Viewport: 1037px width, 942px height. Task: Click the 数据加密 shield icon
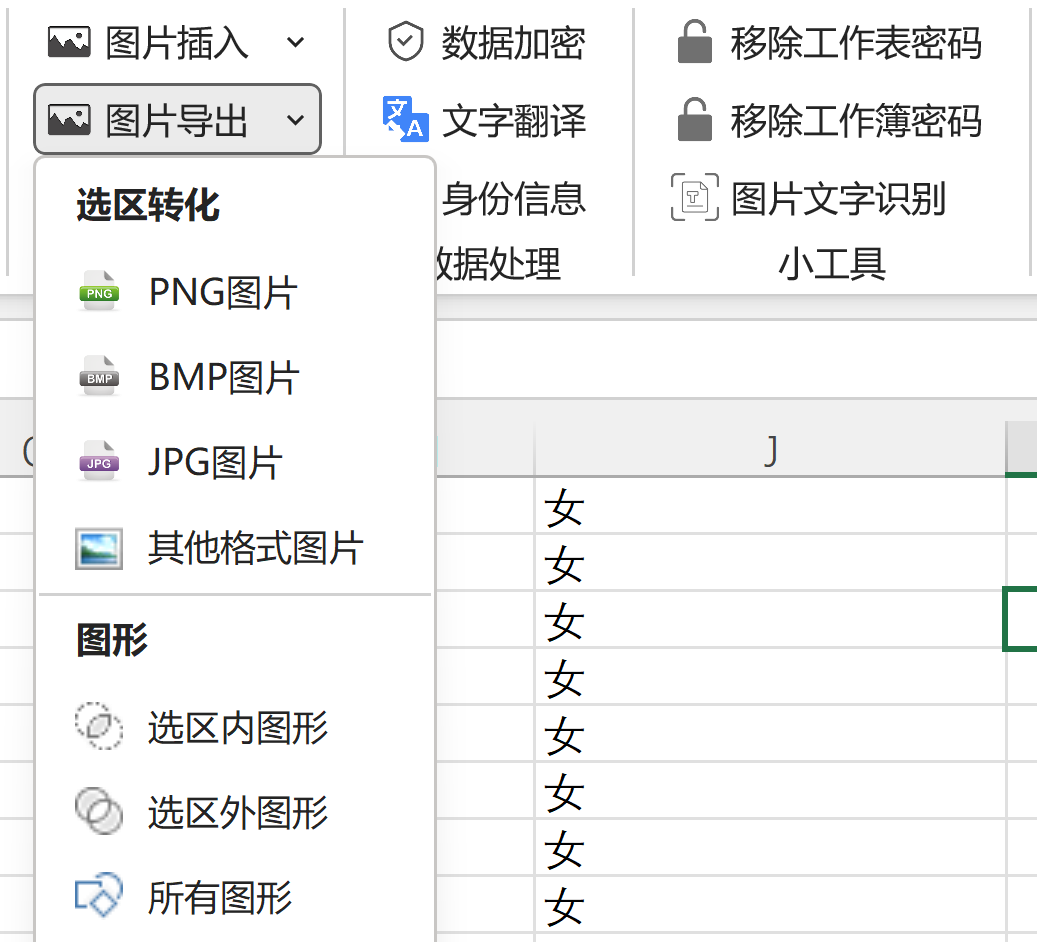tap(405, 43)
